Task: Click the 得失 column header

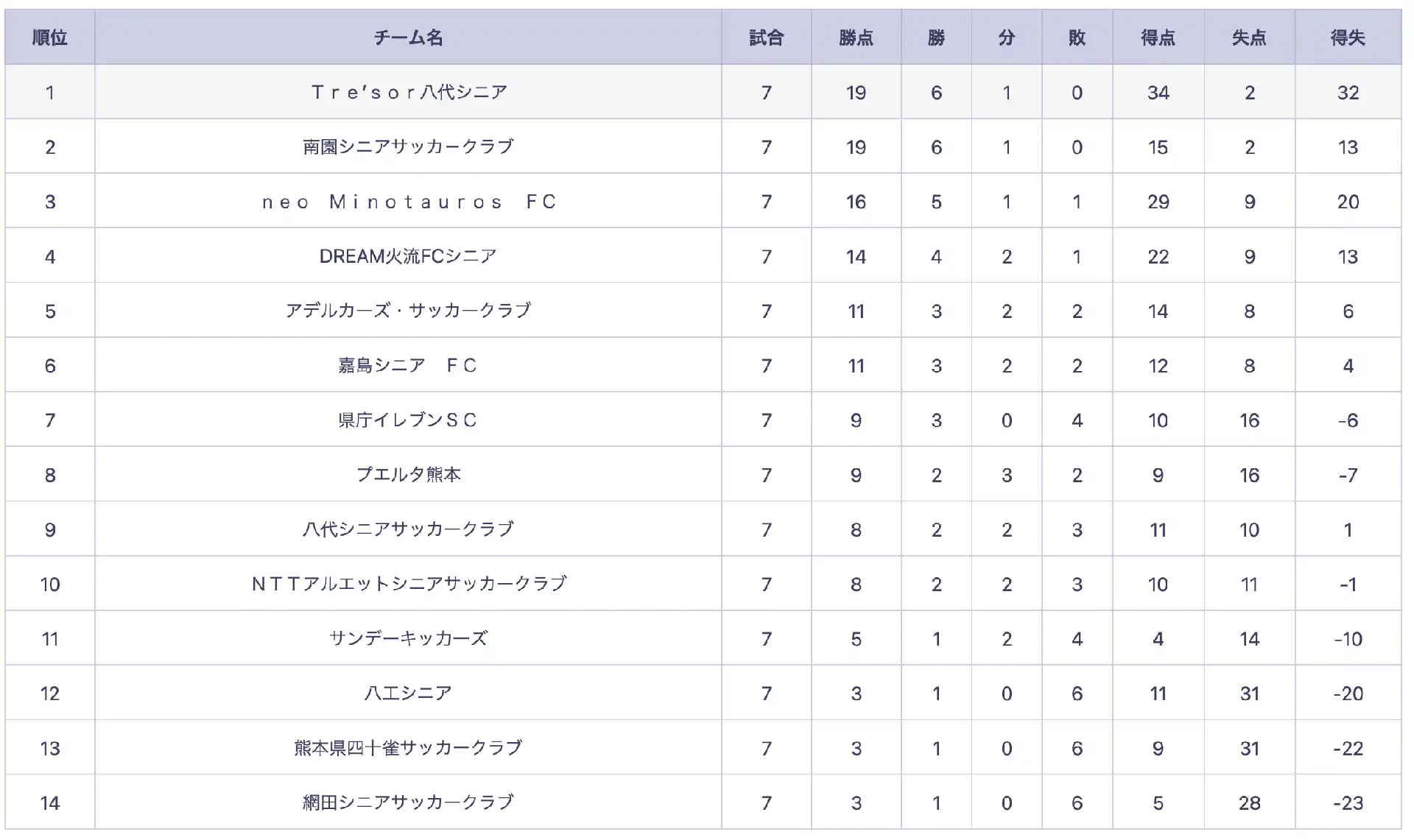Action: 1348,38
